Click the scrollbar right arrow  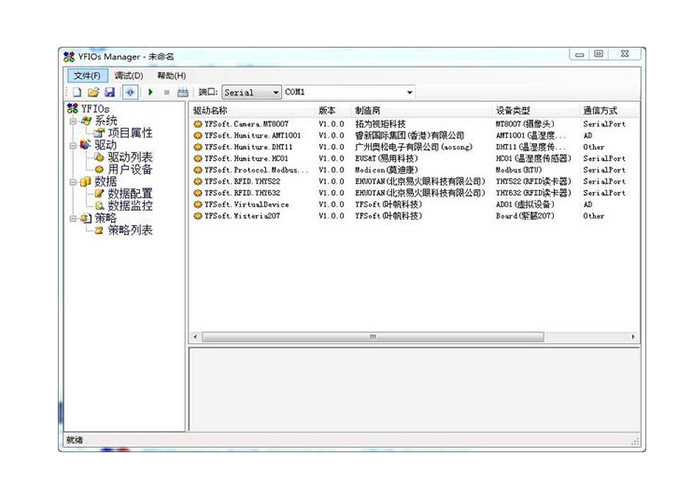633,337
